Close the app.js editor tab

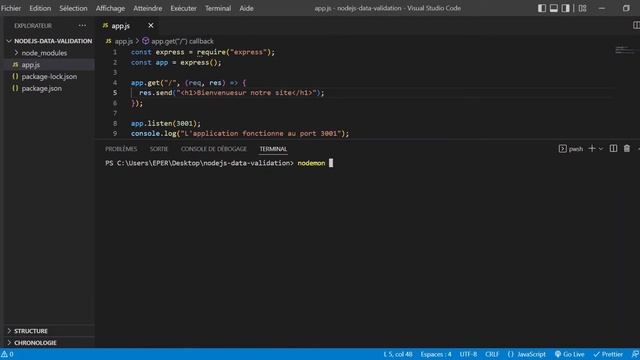[151, 25]
